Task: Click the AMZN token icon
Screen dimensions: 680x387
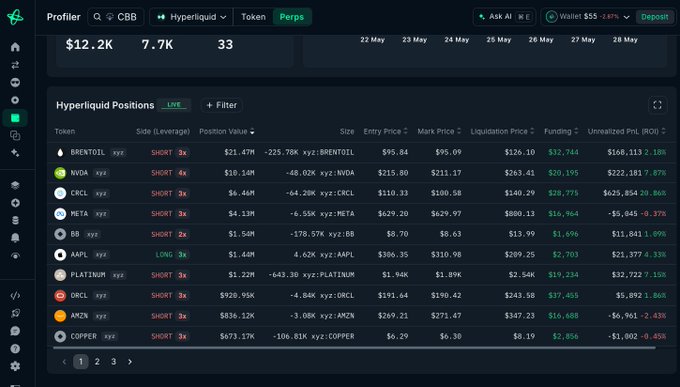Action: click(60, 316)
